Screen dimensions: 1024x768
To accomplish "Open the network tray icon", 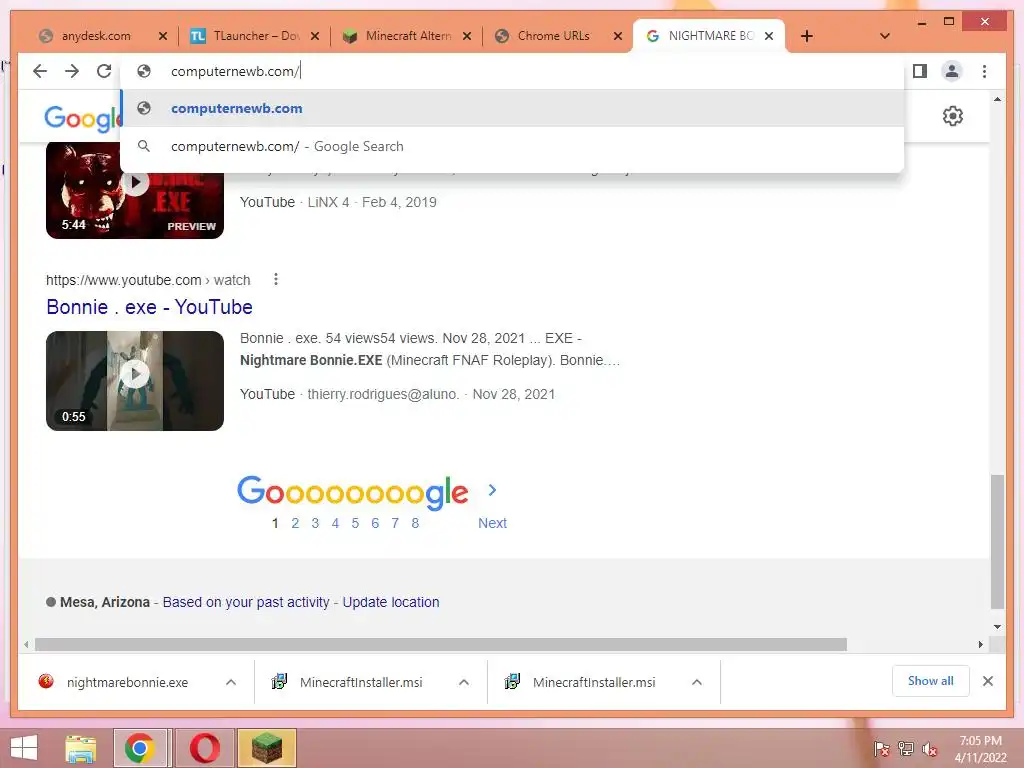I will (x=906, y=749).
